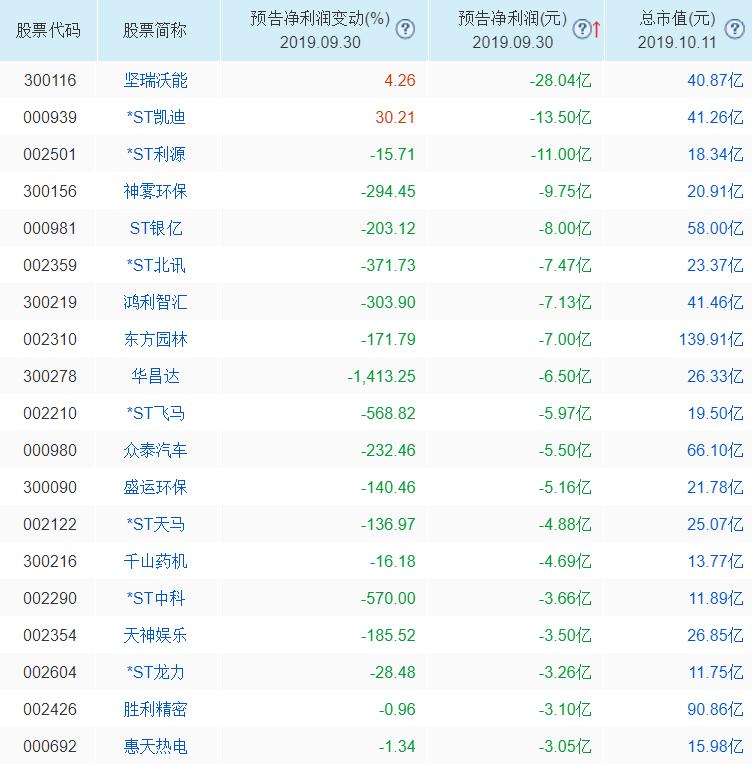This screenshot has height=764, width=752.
Task: Select stock code 300116
Action: [50, 80]
